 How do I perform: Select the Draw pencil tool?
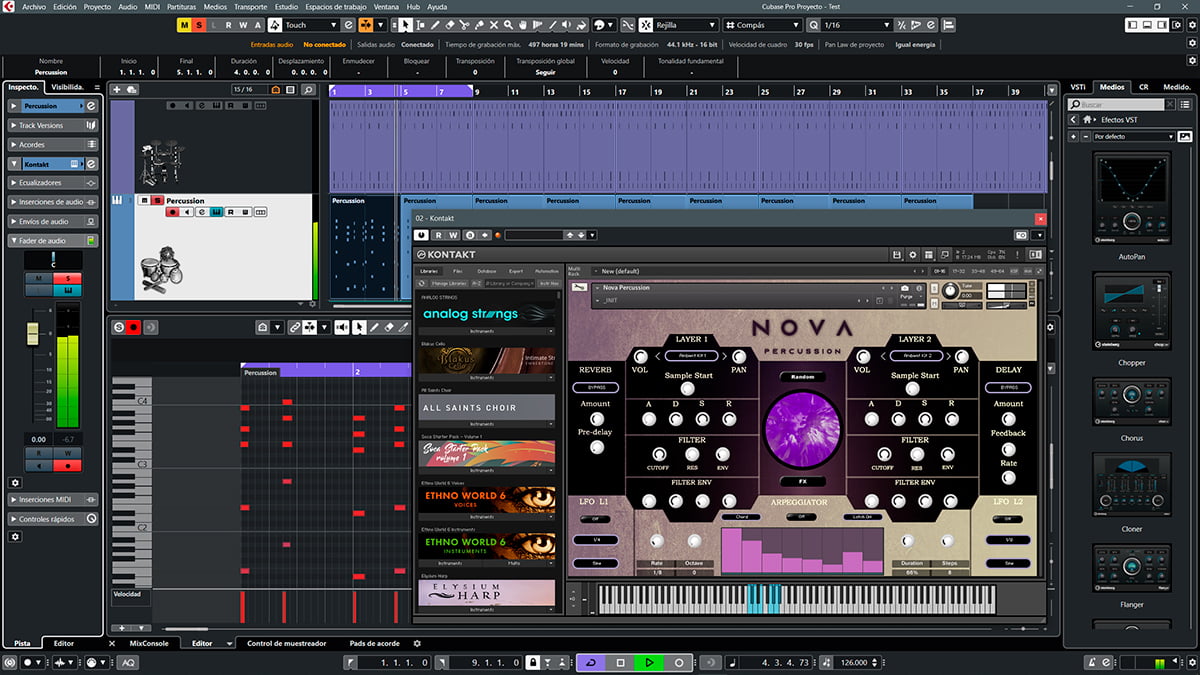[435, 24]
